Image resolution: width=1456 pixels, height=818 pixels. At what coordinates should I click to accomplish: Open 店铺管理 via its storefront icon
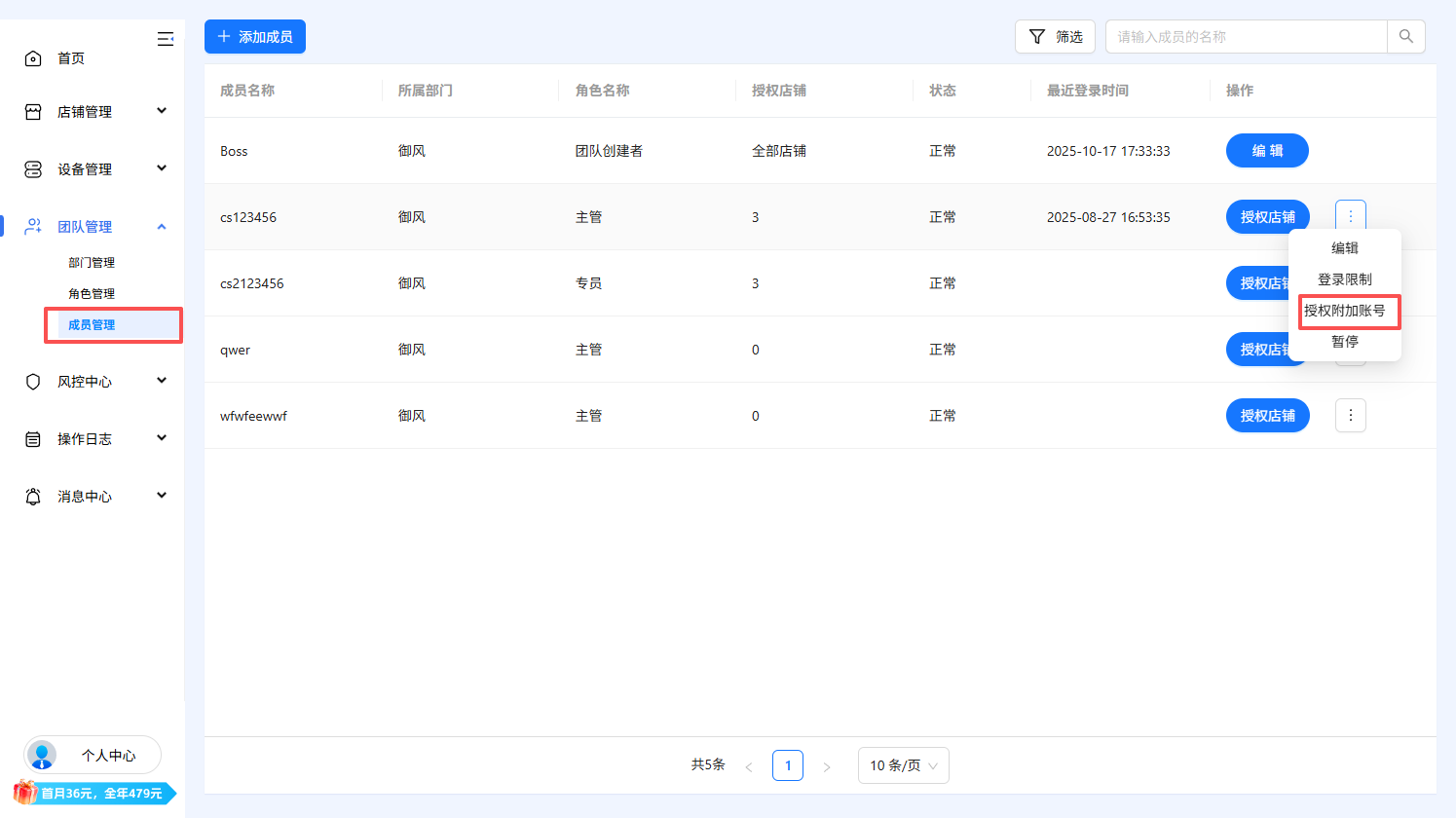33,111
